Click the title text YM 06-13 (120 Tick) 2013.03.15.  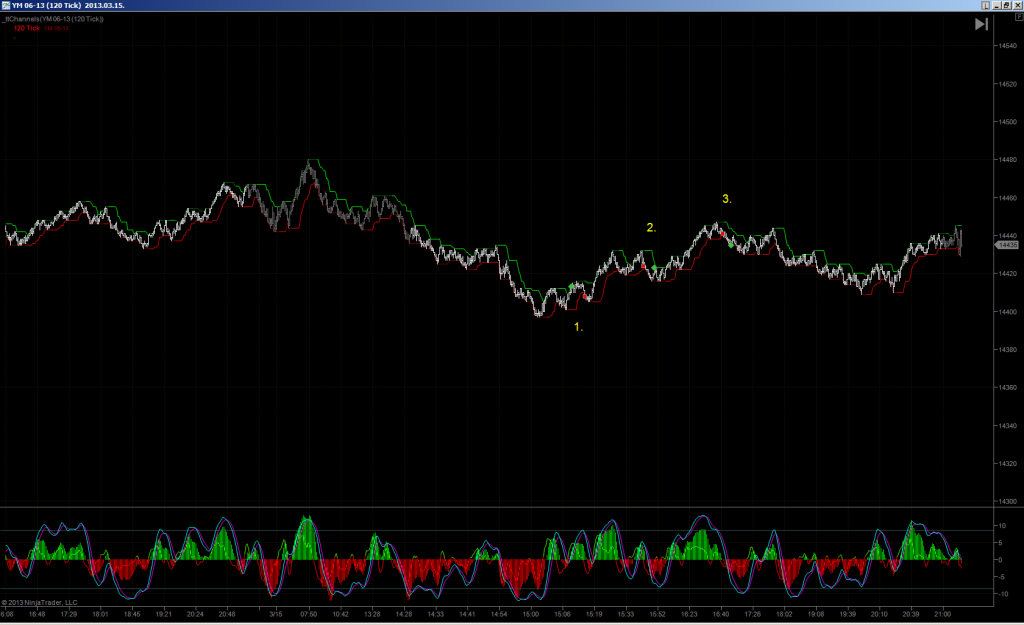(x=68, y=5)
